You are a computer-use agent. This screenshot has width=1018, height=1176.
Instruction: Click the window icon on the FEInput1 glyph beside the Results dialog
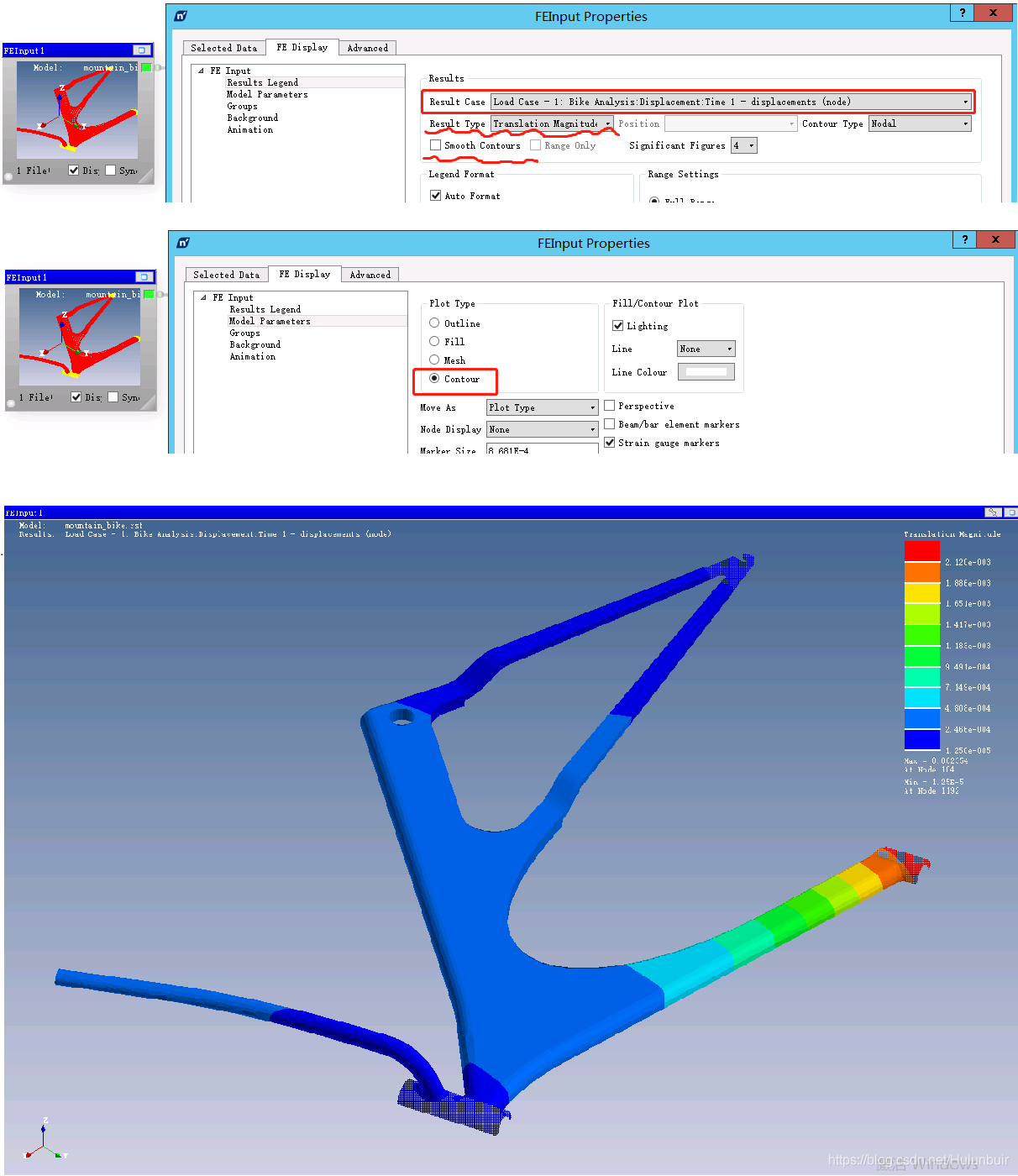pyautogui.click(x=142, y=50)
